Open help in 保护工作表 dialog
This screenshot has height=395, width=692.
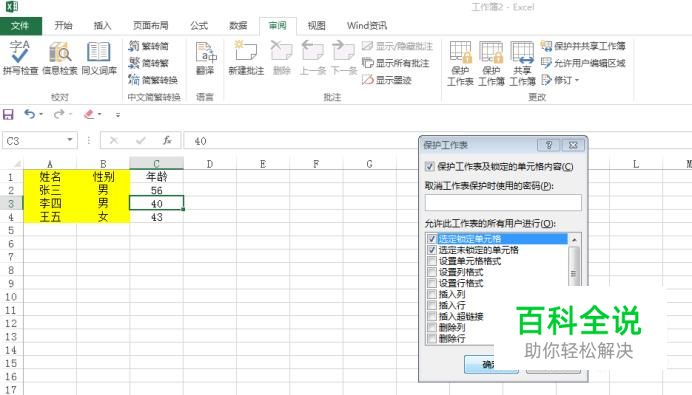(x=549, y=145)
